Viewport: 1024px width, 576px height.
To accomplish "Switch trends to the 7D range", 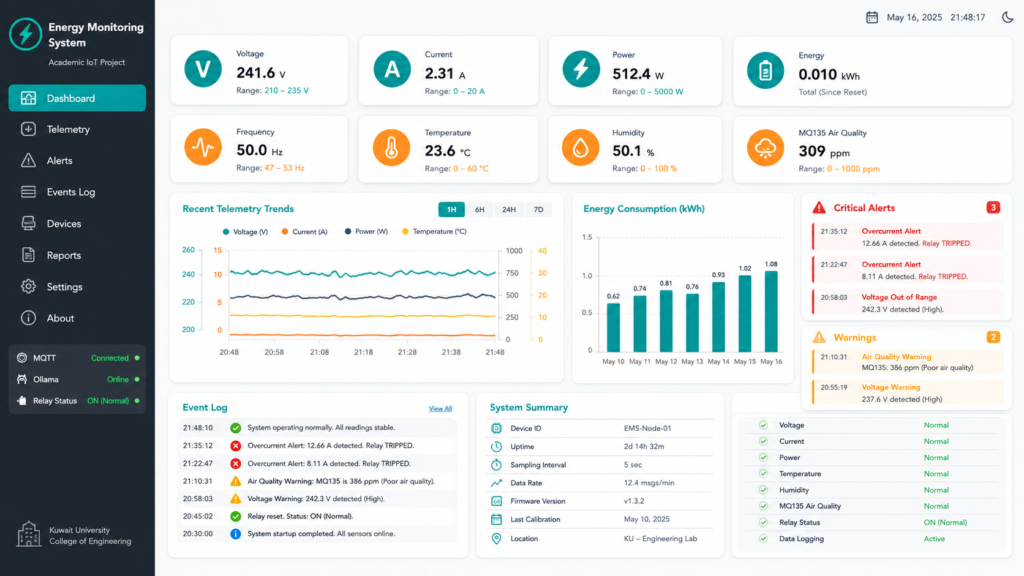I will tap(538, 210).
